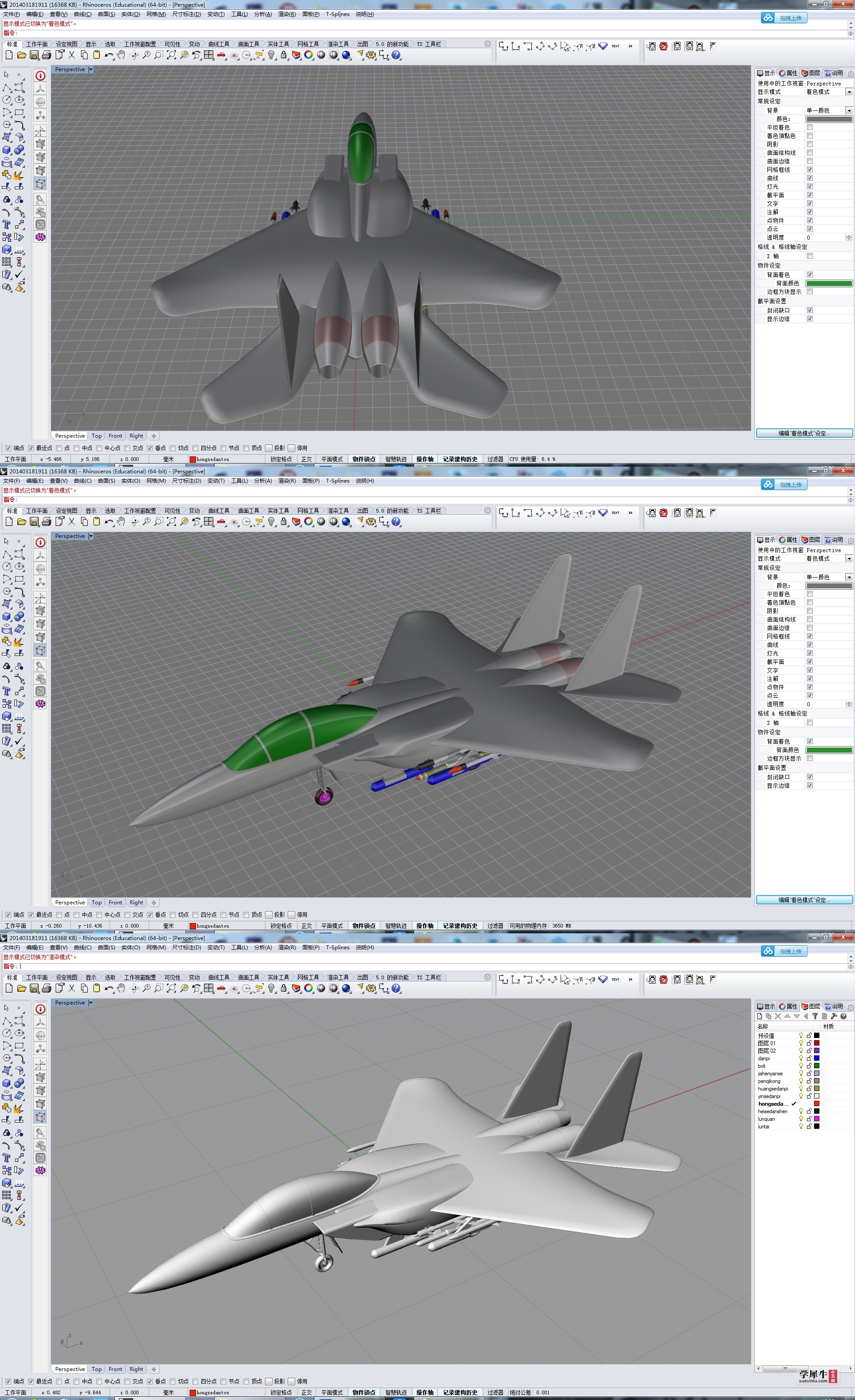Viewport: 855px width, 1400px height.
Task: Toggle Z 轴 checkbox in top window display panel
Action: [810, 256]
